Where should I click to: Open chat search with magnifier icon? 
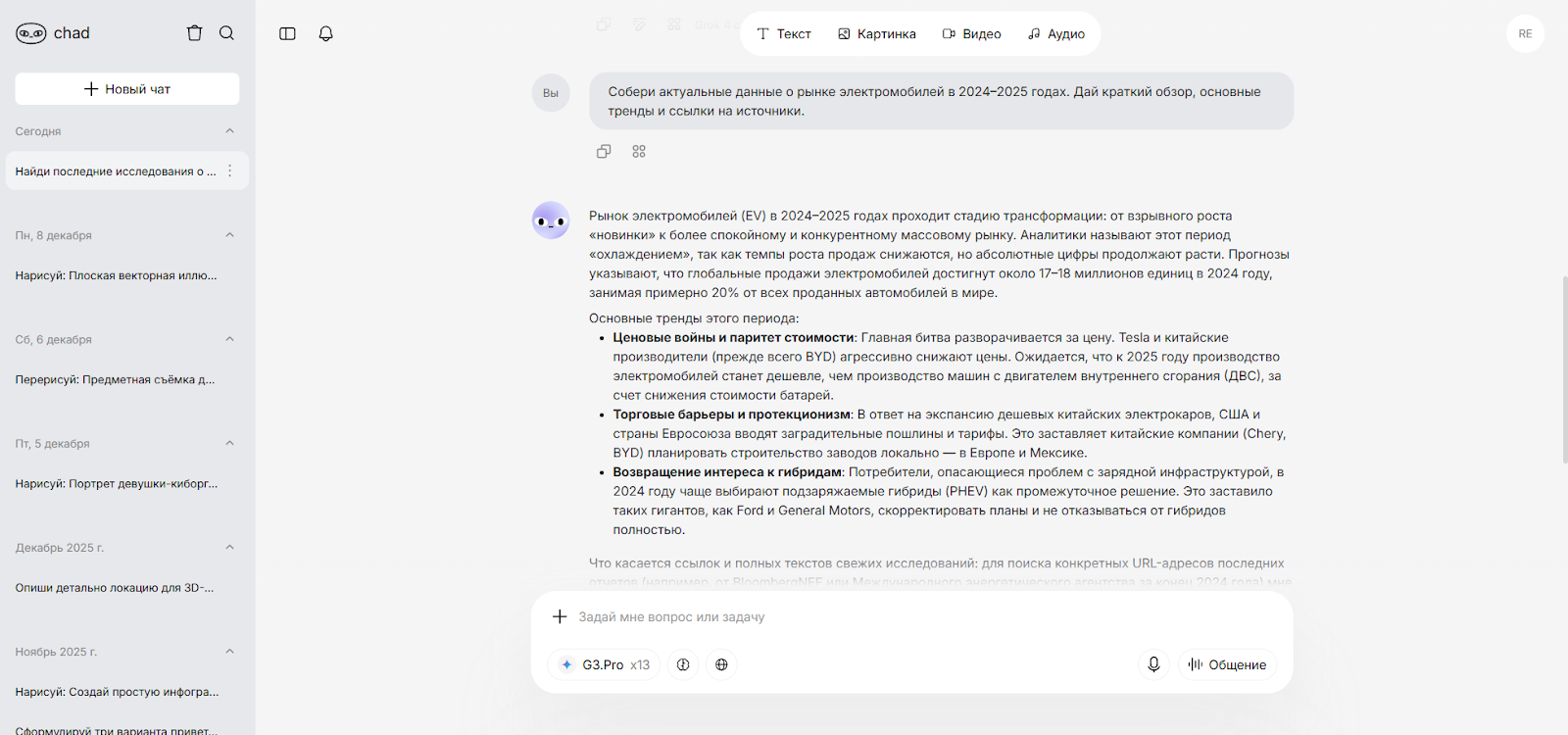[226, 33]
